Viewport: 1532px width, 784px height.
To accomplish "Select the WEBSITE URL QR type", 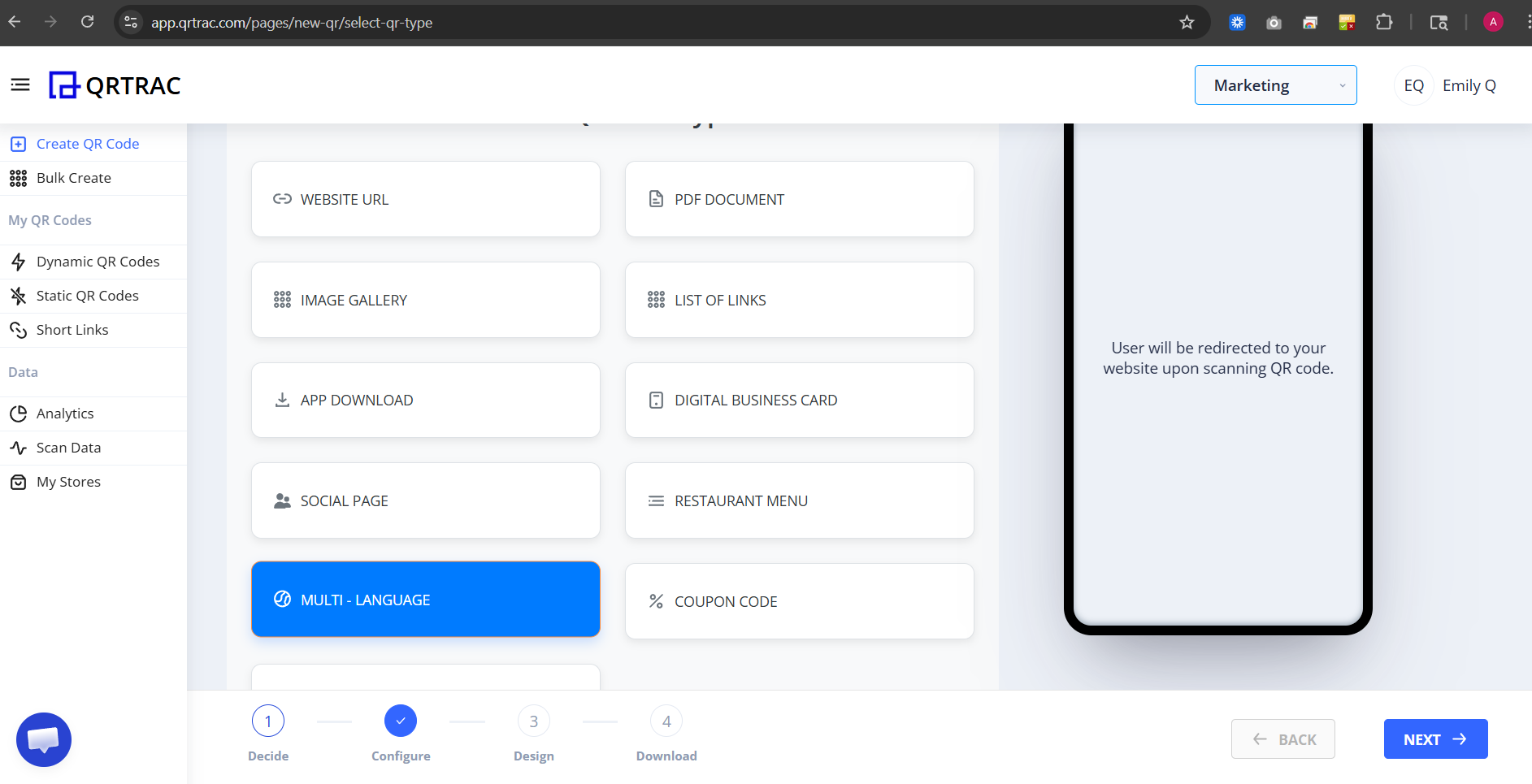I will coord(425,199).
